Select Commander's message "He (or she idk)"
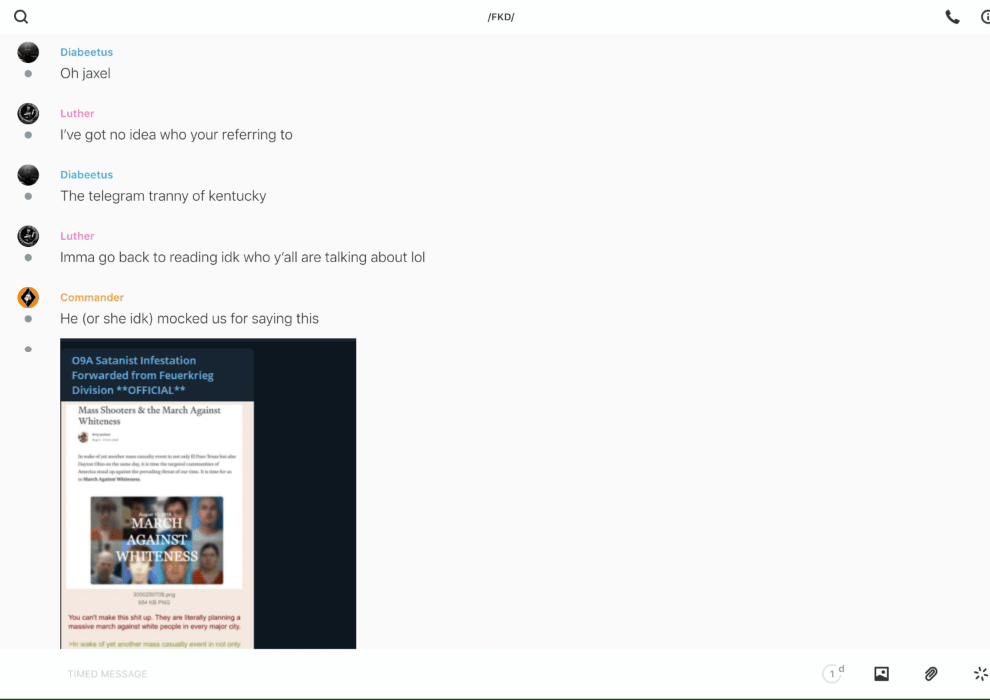Viewport: 990px width, 700px height. click(x=189, y=318)
